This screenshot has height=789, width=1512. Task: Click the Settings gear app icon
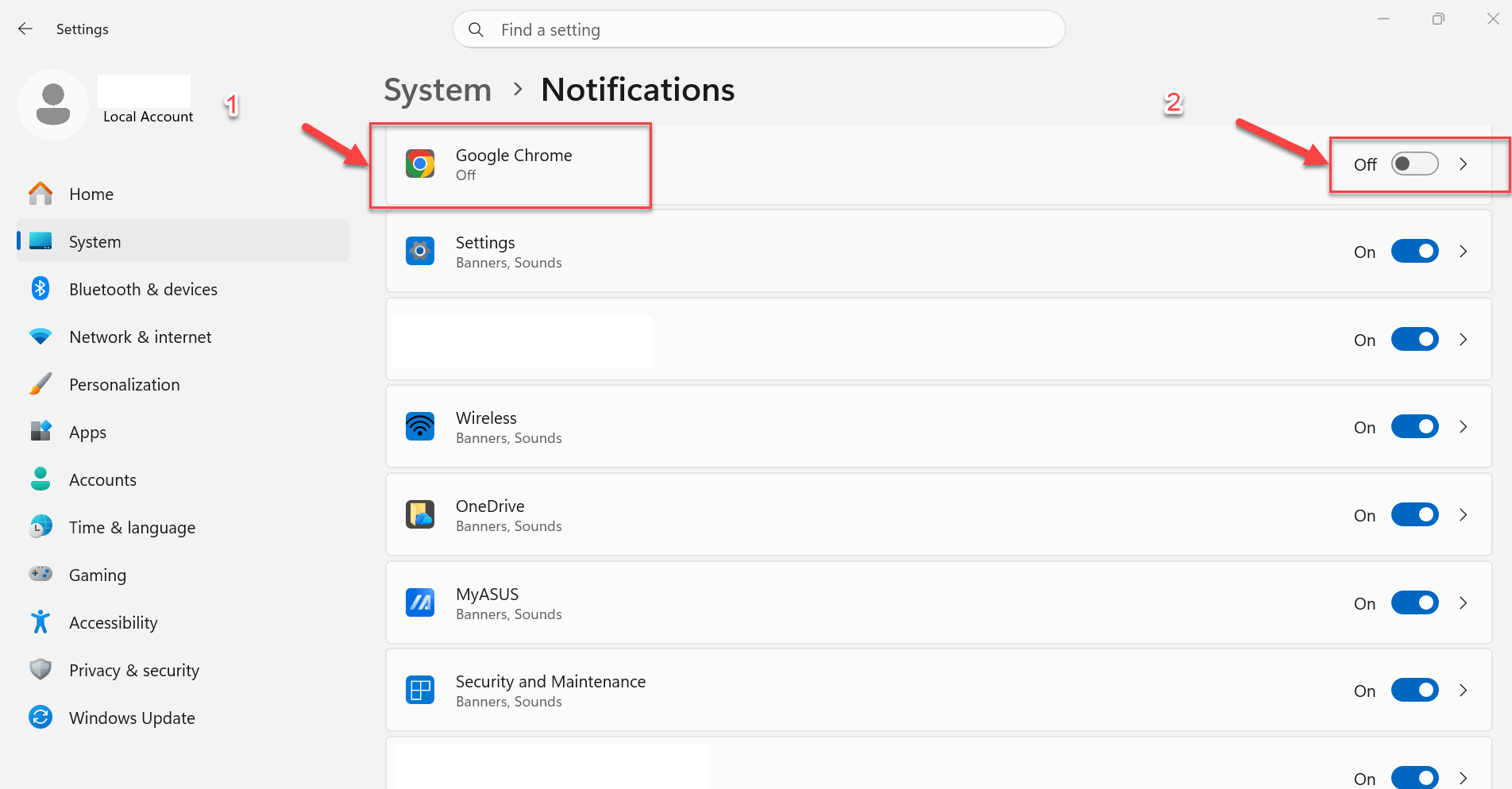(x=420, y=251)
